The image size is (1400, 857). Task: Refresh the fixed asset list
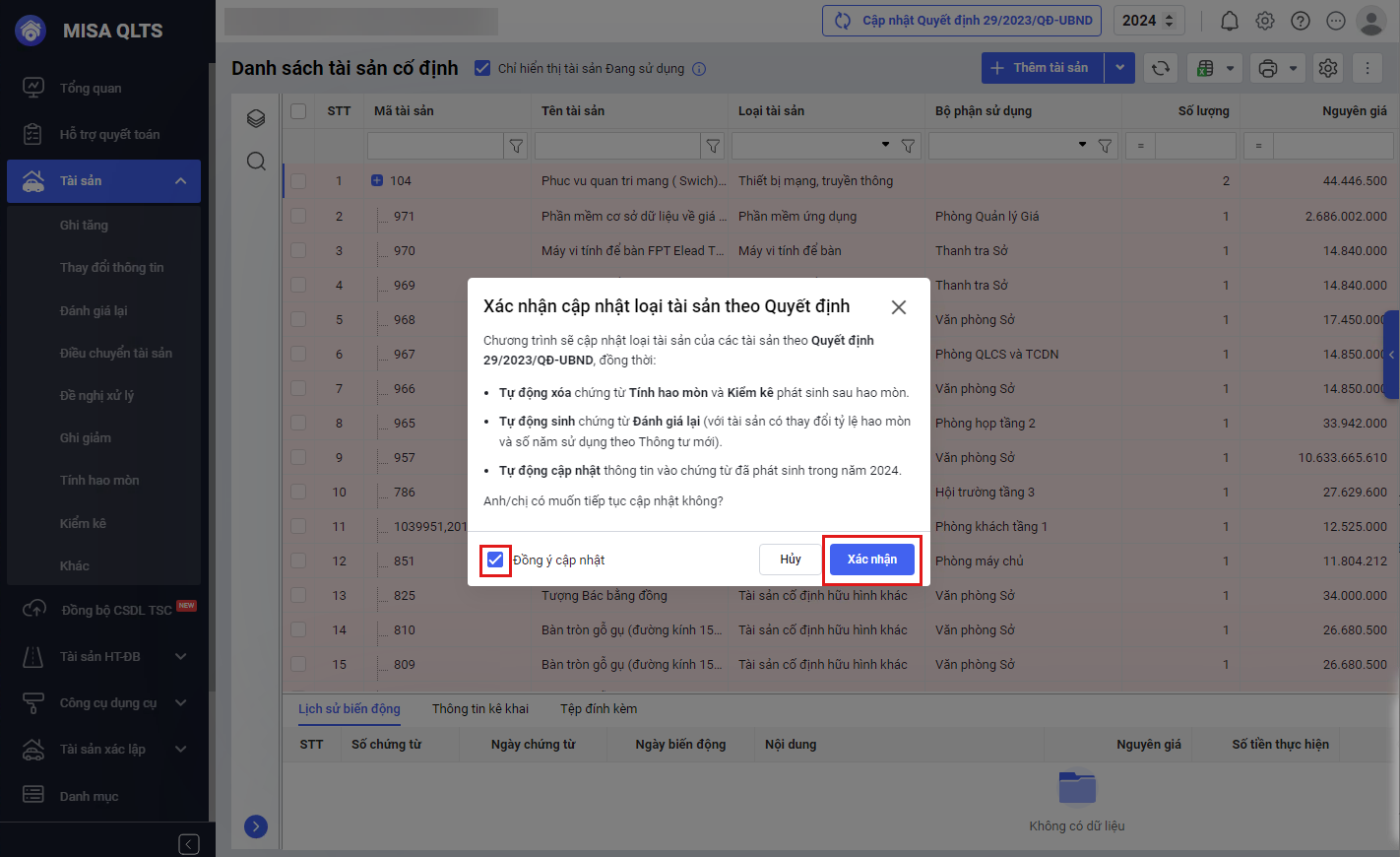pos(1161,68)
